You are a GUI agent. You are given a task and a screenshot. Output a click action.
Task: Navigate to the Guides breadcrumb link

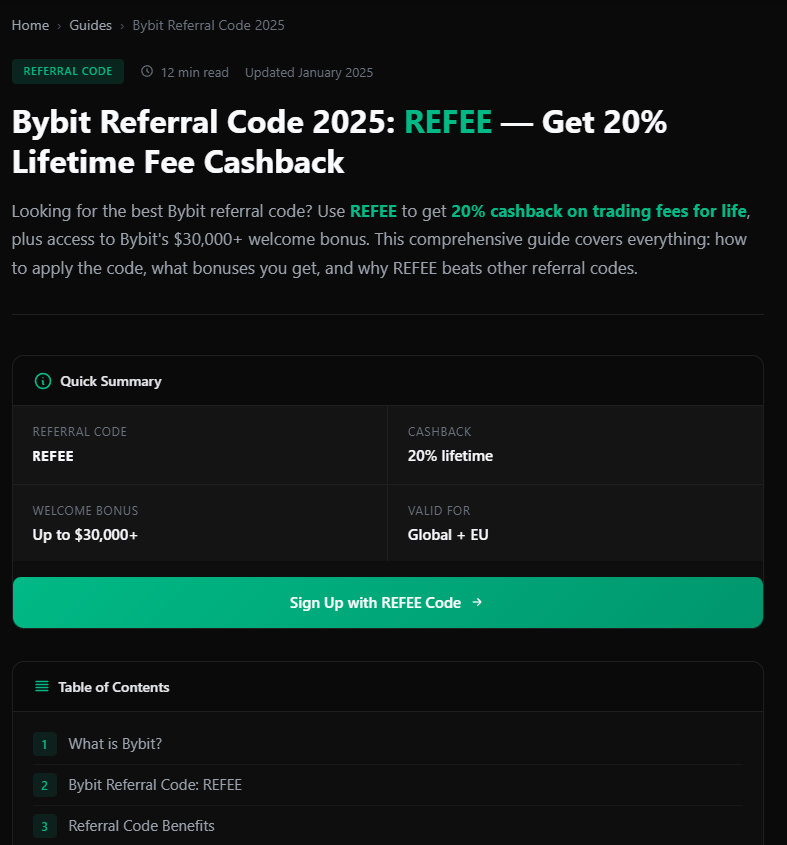[91, 25]
